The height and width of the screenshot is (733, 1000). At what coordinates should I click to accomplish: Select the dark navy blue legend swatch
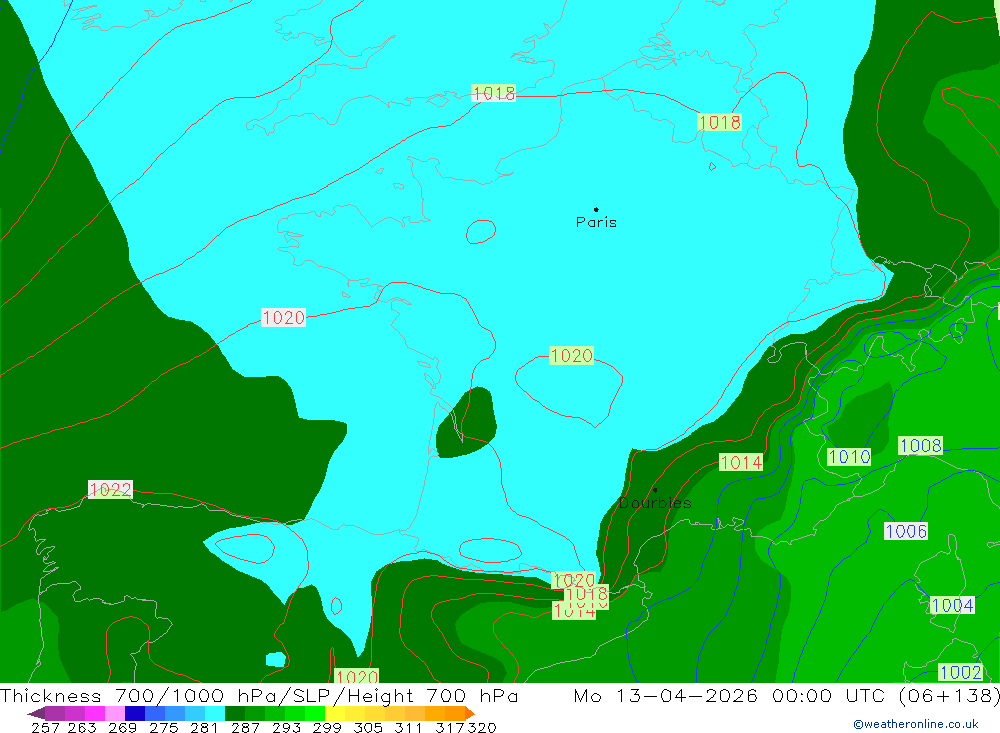(x=135, y=713)
